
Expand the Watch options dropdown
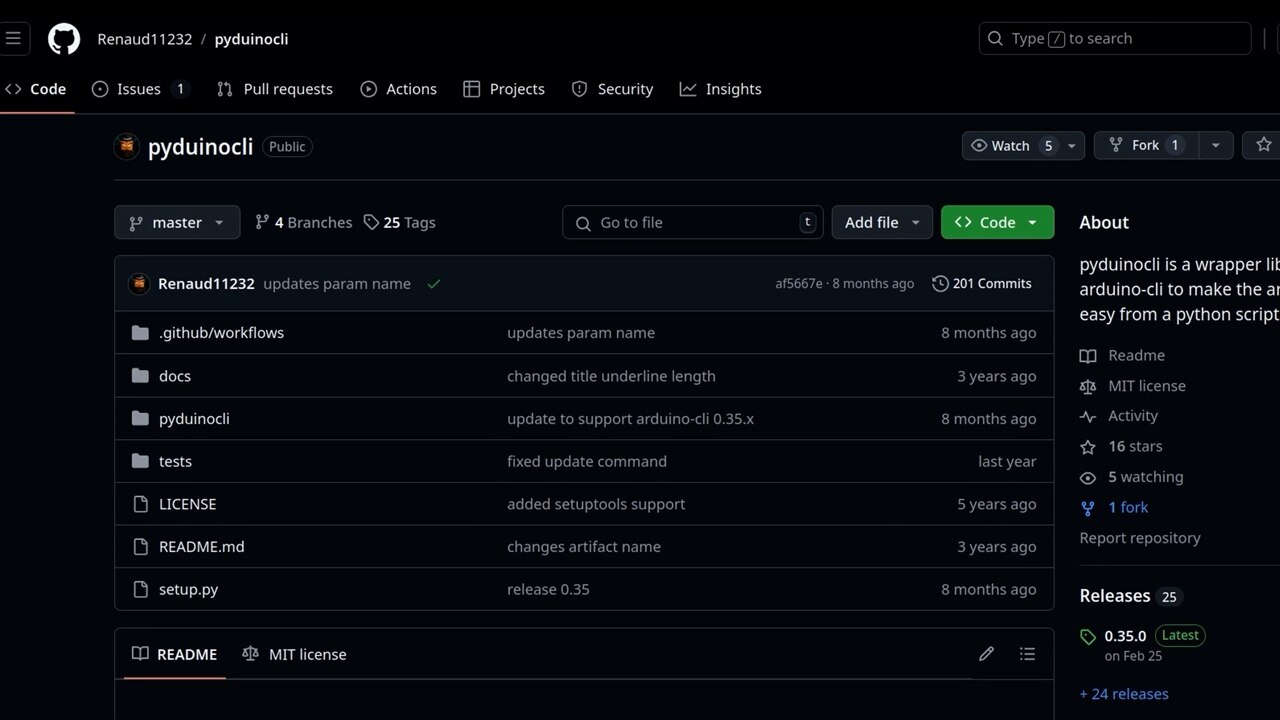click(x=1072, y=145)
